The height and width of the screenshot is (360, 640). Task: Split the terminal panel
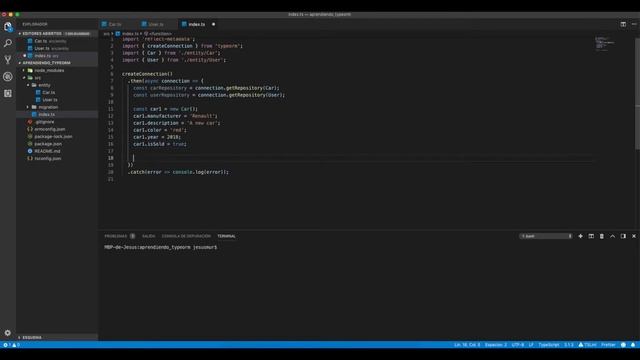pos(591,236)
